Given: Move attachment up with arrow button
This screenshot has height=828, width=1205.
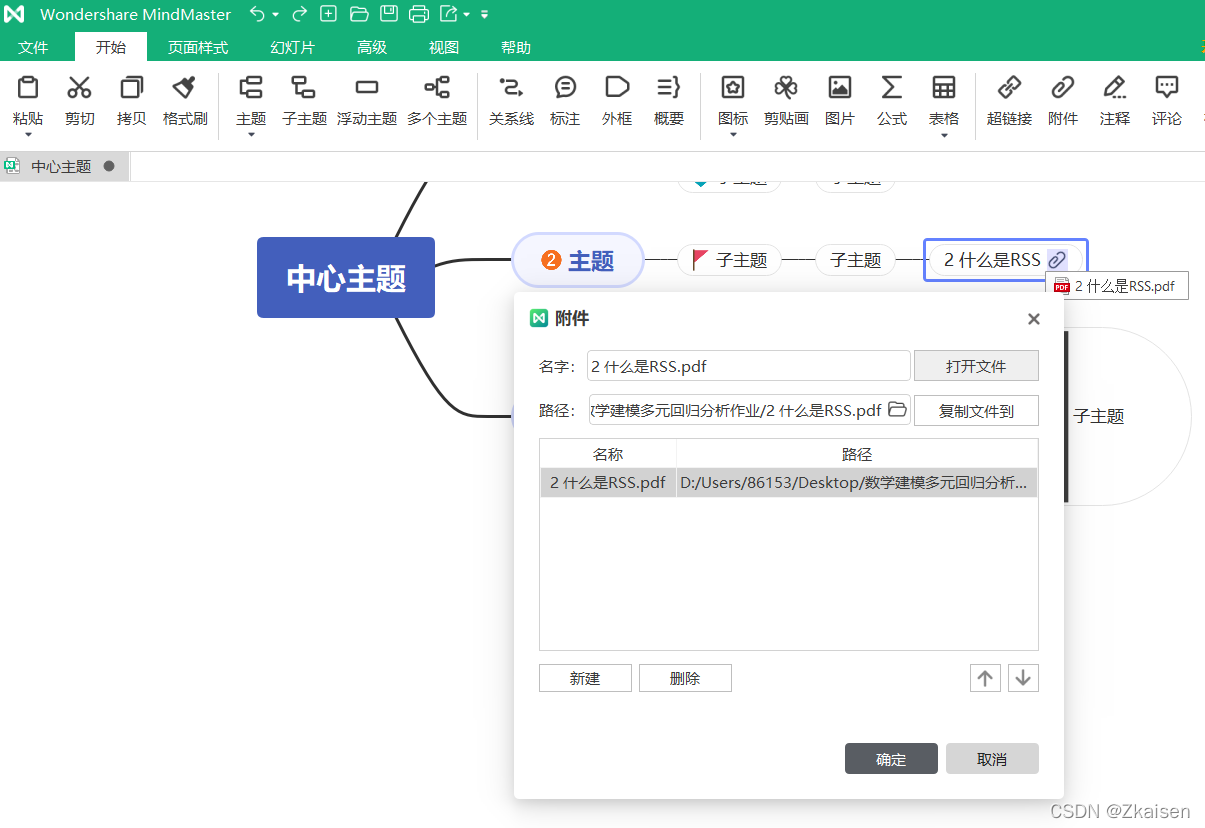Looking at the screenshot, I should pyautogui.click(x=985, y=678).
